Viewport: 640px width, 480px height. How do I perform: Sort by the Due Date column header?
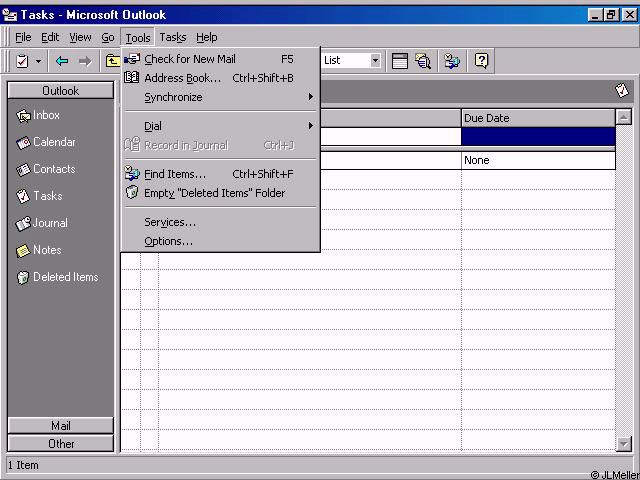point(537,118)
